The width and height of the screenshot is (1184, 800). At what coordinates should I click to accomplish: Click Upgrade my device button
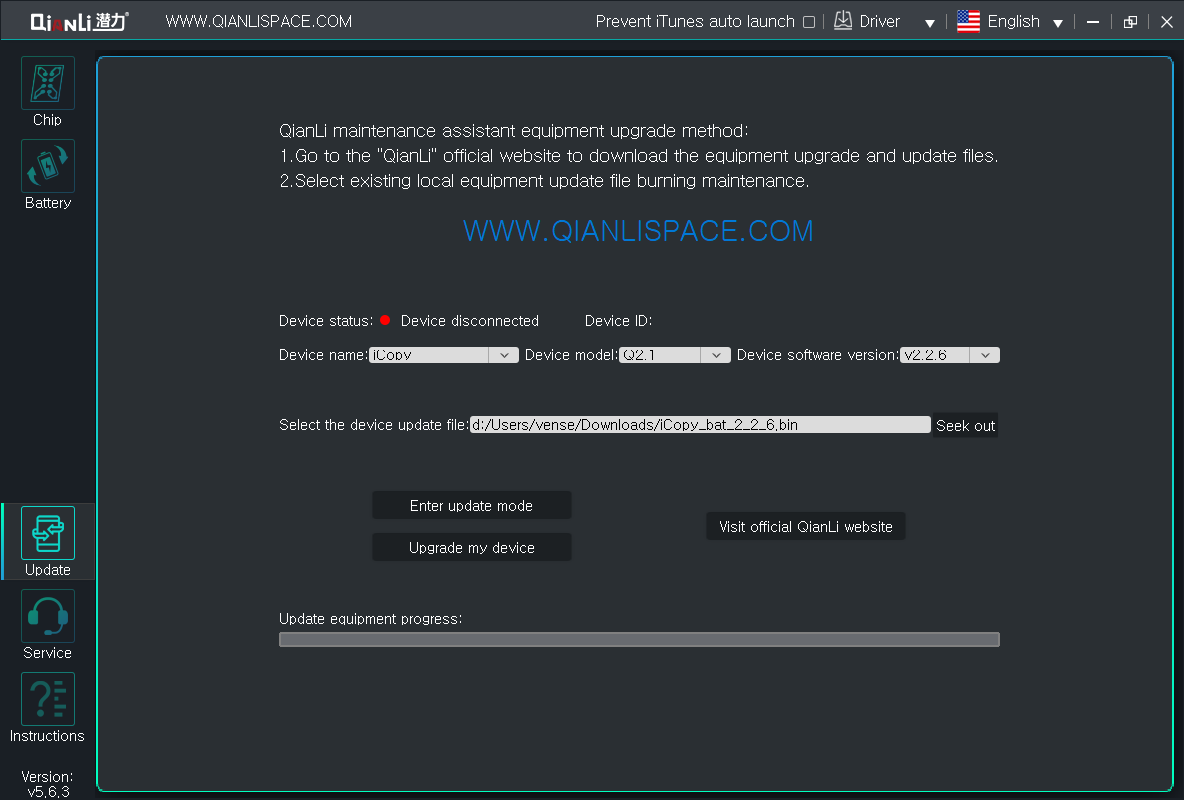click(x=471, y=548)
